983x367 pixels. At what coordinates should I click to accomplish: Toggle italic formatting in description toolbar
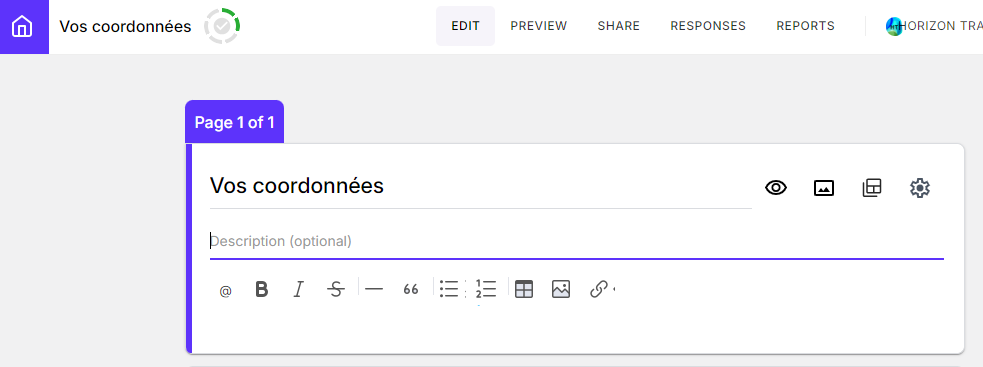298,289
